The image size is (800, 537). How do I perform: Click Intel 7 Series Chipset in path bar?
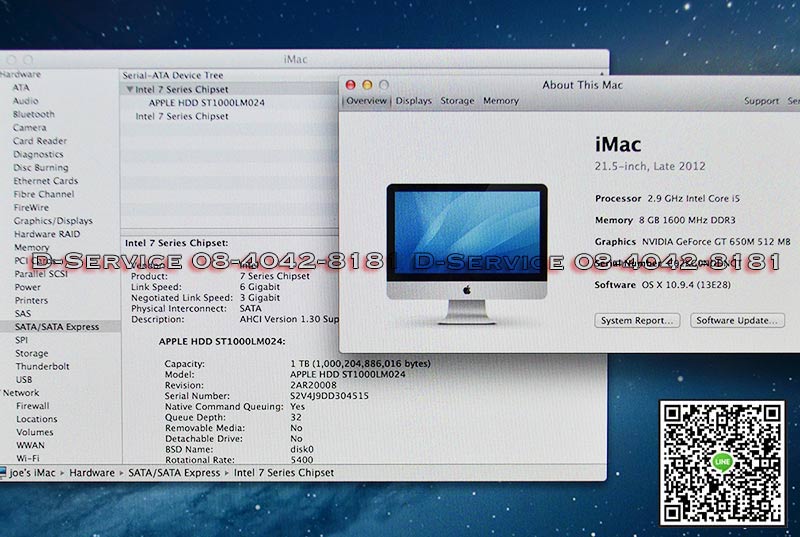[x=284, y=473]
